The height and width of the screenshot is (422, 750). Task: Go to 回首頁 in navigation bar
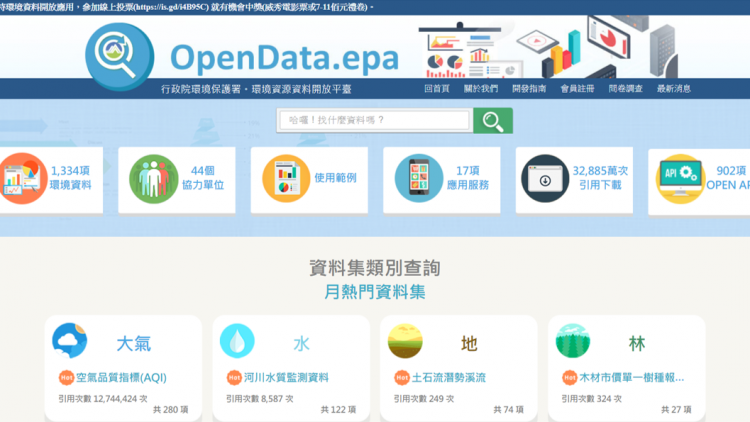pyautogui.click(x=436, y=89)
